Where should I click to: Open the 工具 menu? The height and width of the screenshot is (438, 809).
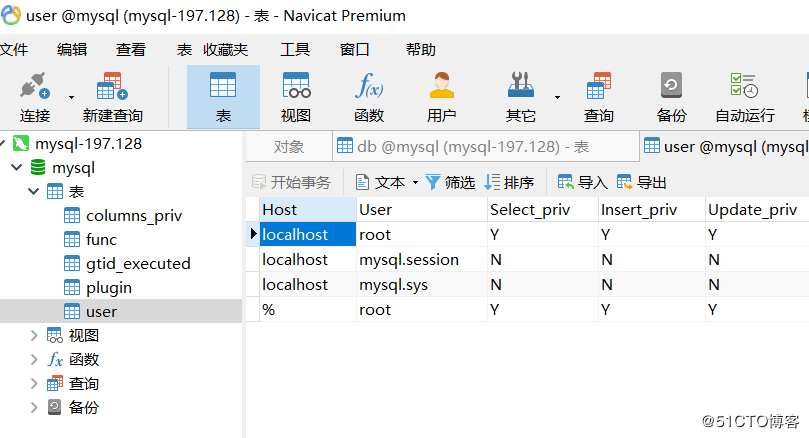coord(295,50)
